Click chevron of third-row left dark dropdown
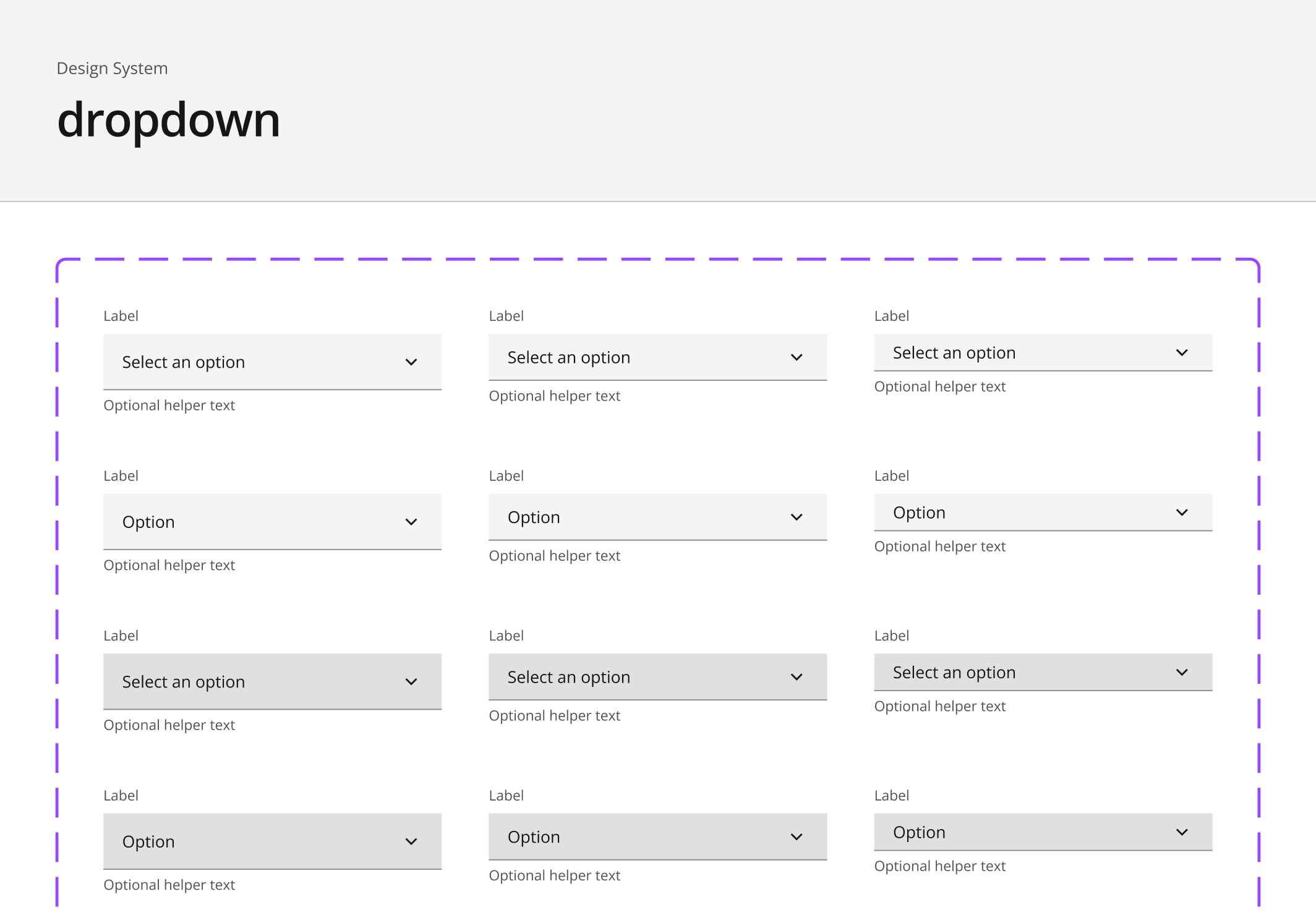The height and width of the screenshot is (915, 1316). tap(411, 682)
